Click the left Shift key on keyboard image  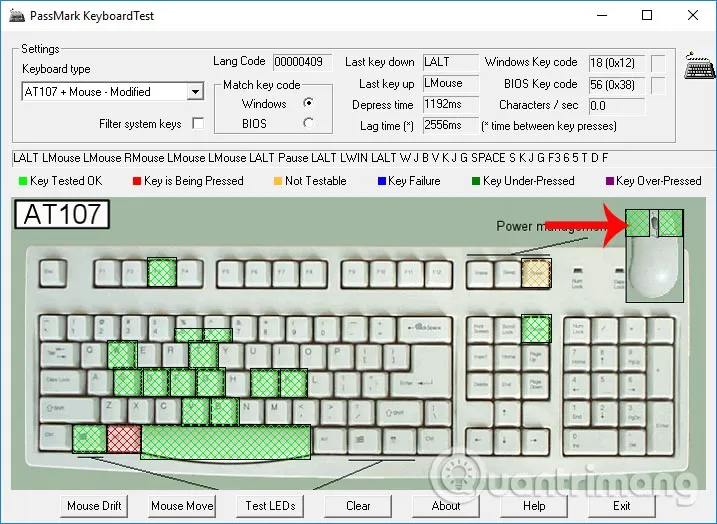70,410
